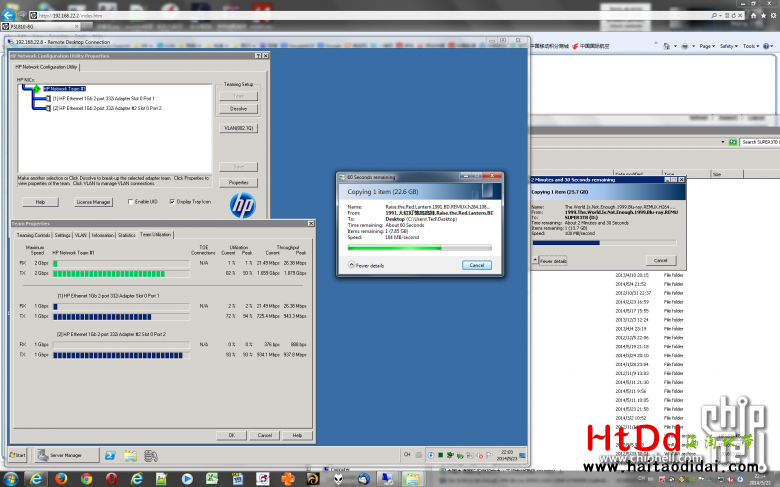Open the VLAN(802.1Q) settings
This screenshot has width=780, height=487.
coord(238,128)
